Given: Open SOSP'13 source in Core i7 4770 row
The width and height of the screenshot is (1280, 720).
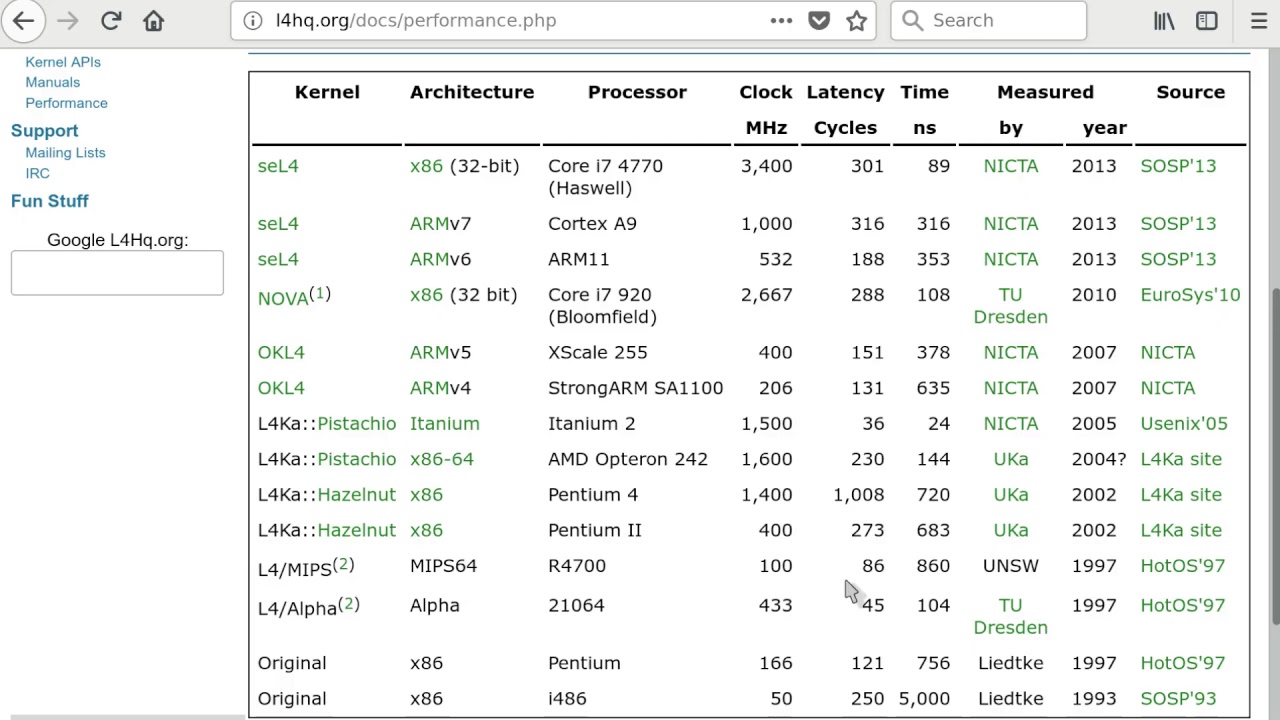Looking at the screenshot, I should click(1178, 166).
